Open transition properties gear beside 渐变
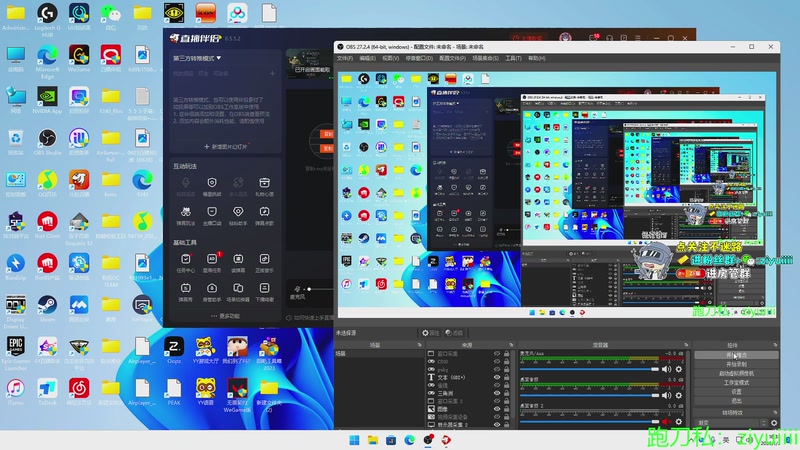This screenshot has width=800, height=450. point(774,423)
